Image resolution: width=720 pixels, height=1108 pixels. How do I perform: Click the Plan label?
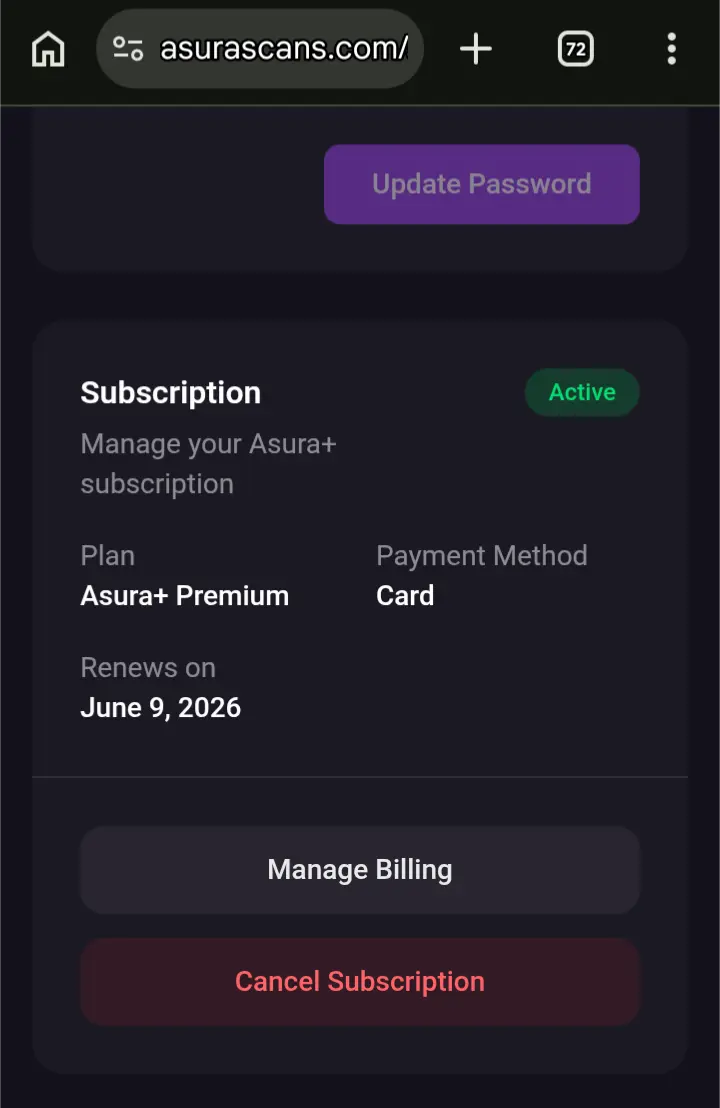107,555
